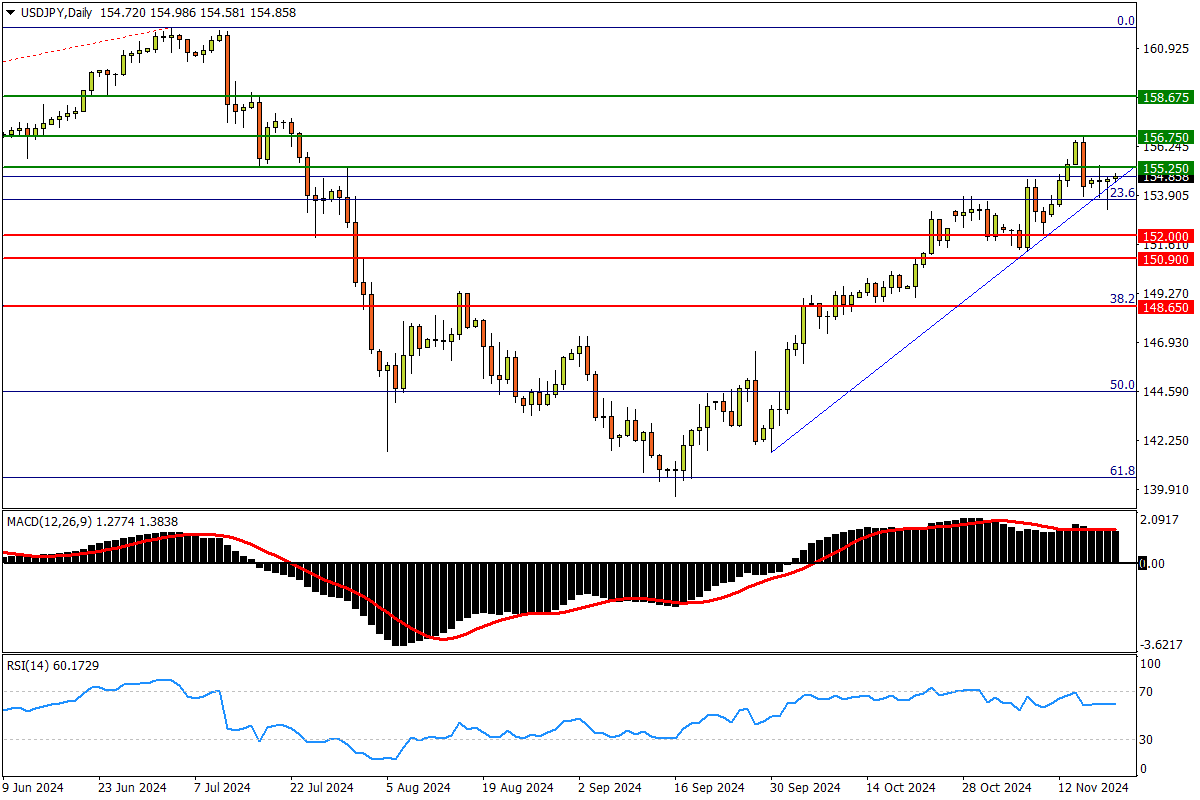This screenshot has height=800, width=1200.
Task: Select the RSI(14) indicator label
Action: point(30,665)
